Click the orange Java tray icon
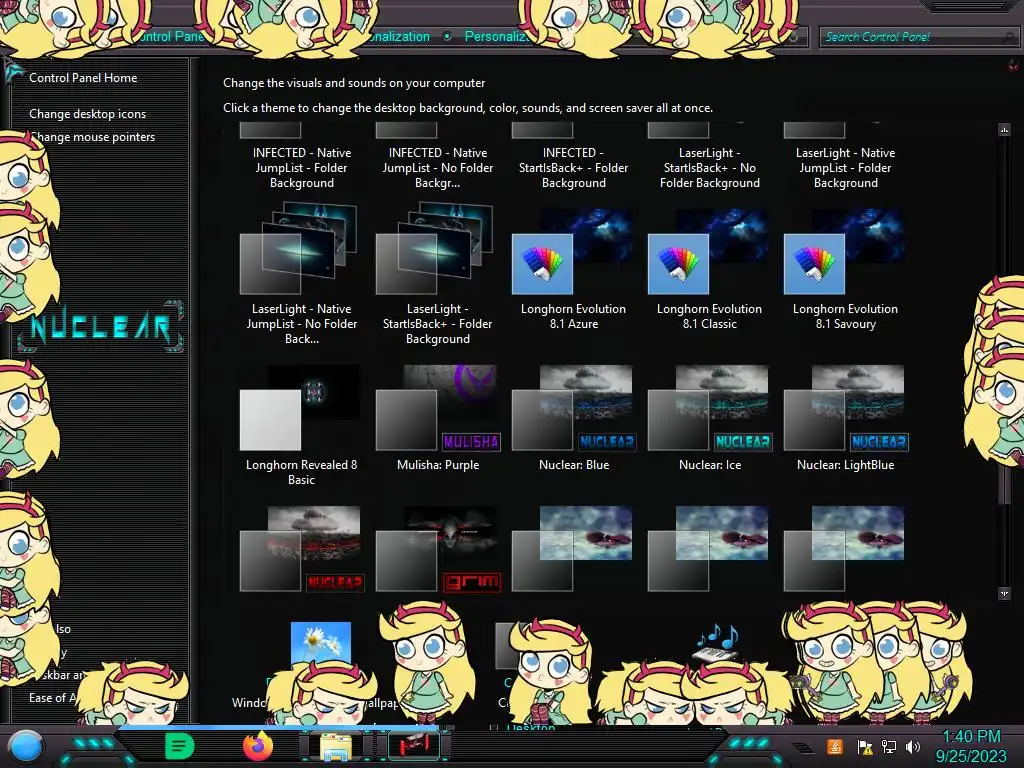1024x768 pixels. tap(835, 746)
